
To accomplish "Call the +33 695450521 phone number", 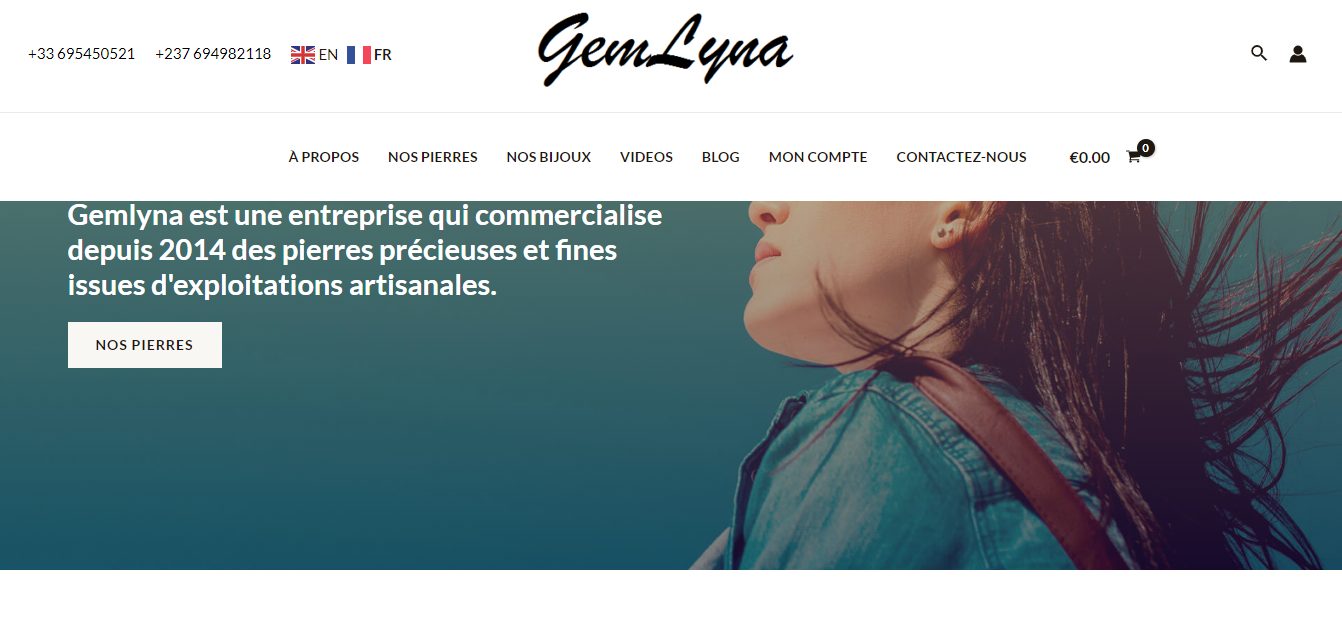I will (82, 54).
